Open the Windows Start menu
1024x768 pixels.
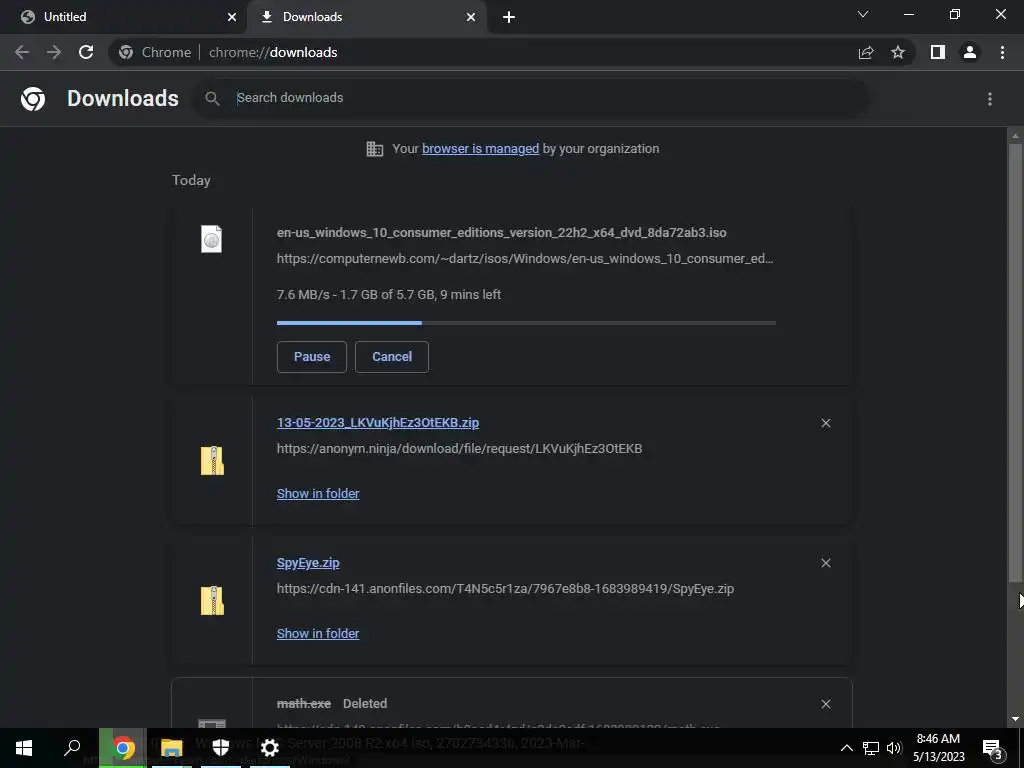tap(24, 748)
